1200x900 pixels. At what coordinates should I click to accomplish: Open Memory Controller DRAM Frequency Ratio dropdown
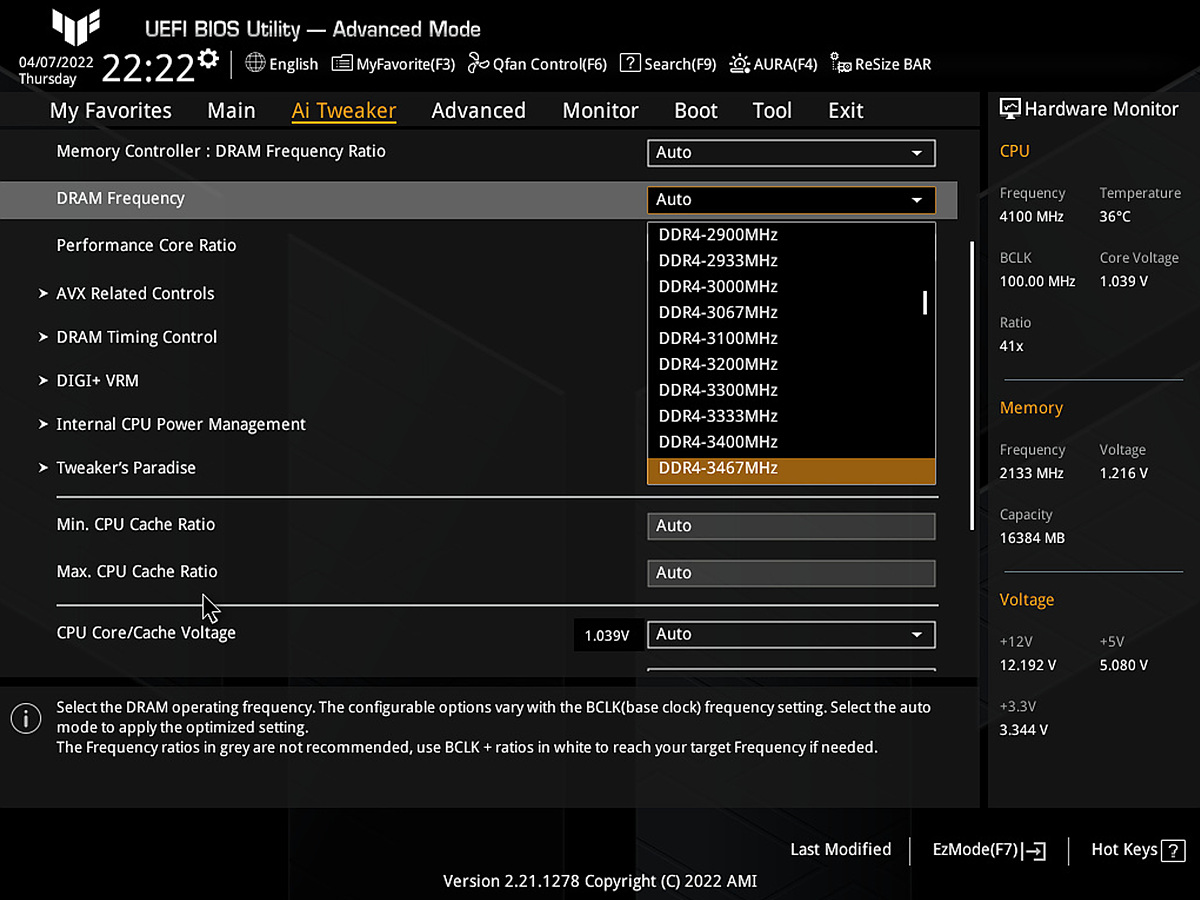[791, 153]
